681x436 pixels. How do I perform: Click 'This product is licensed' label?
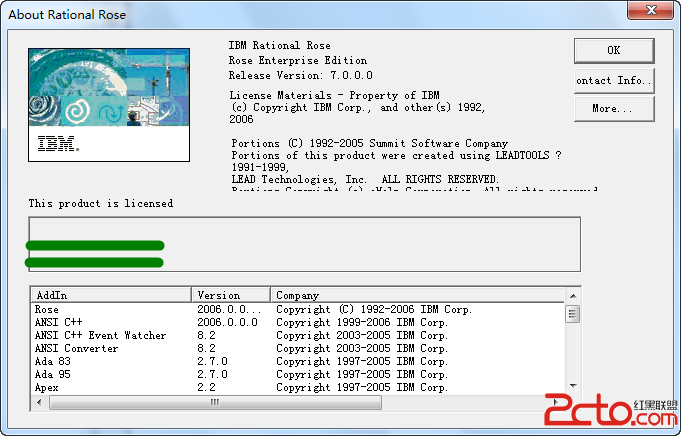[101, 204]
